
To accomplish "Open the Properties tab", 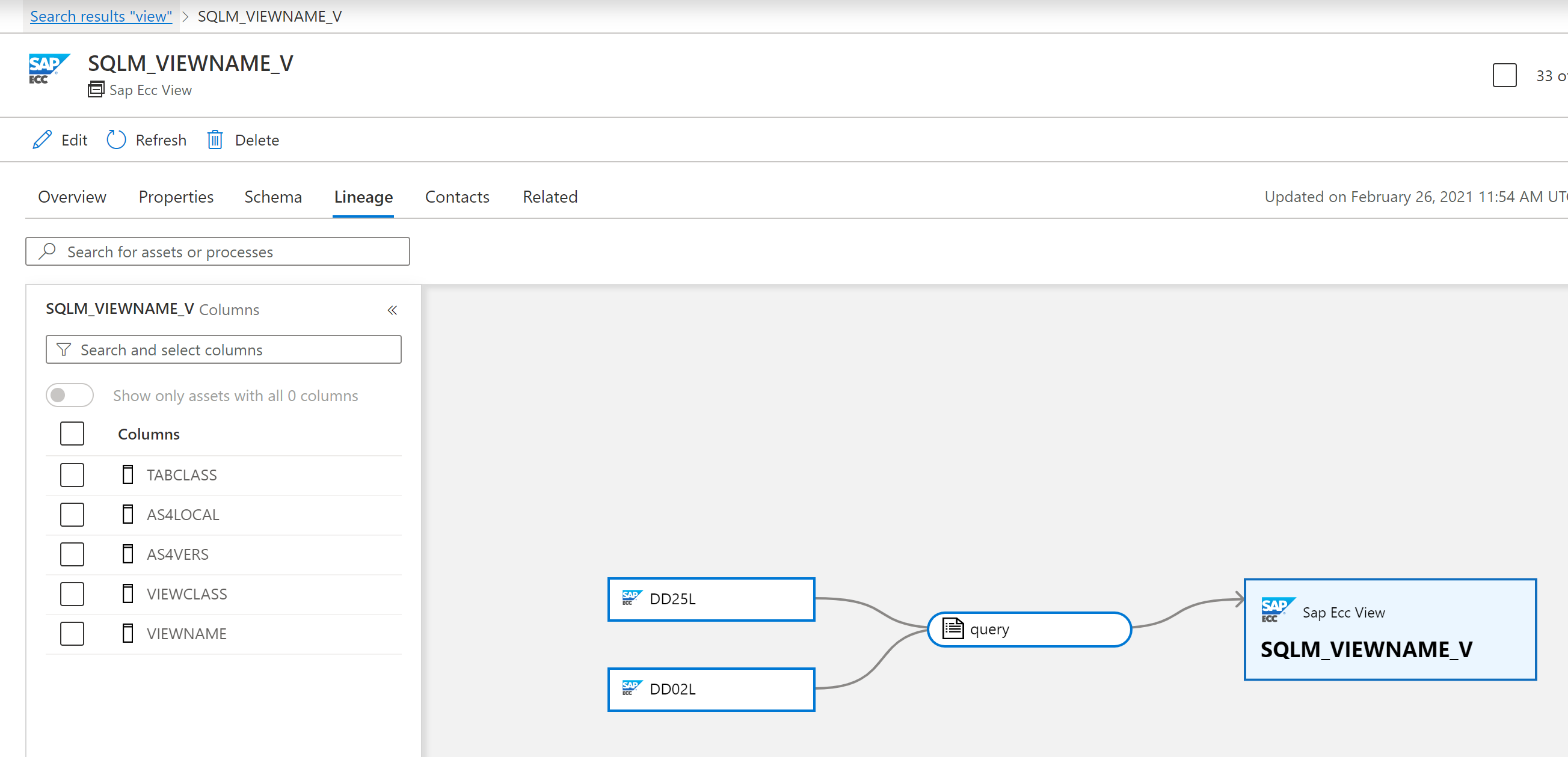I will (x=175, y=197).
